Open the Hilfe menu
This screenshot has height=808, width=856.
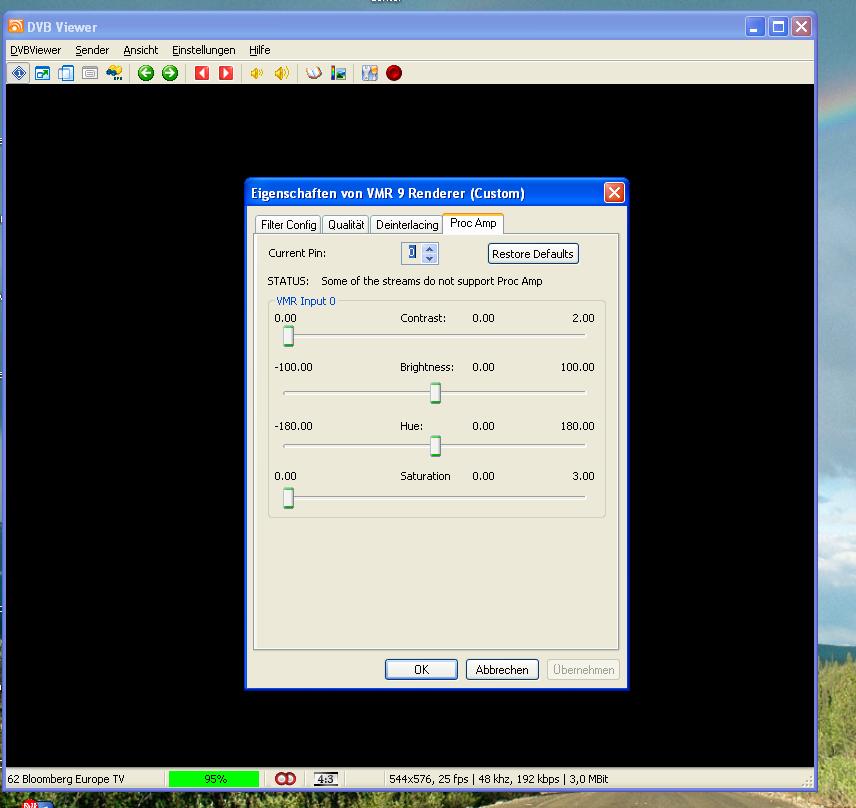(x=259, y=50)
